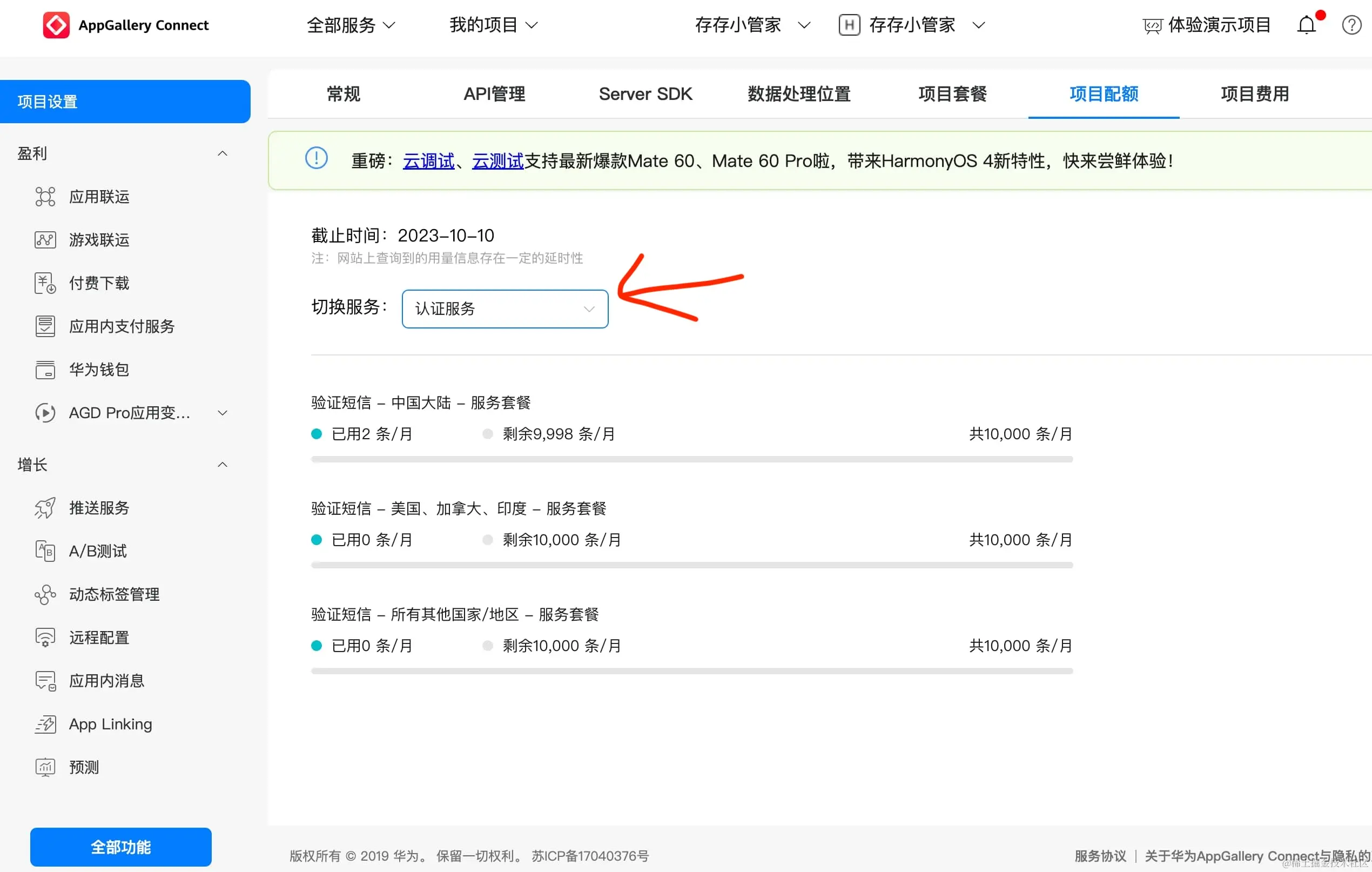Open App Linking from the sidebar
1372x872 pixels.
tap(110, 724)
